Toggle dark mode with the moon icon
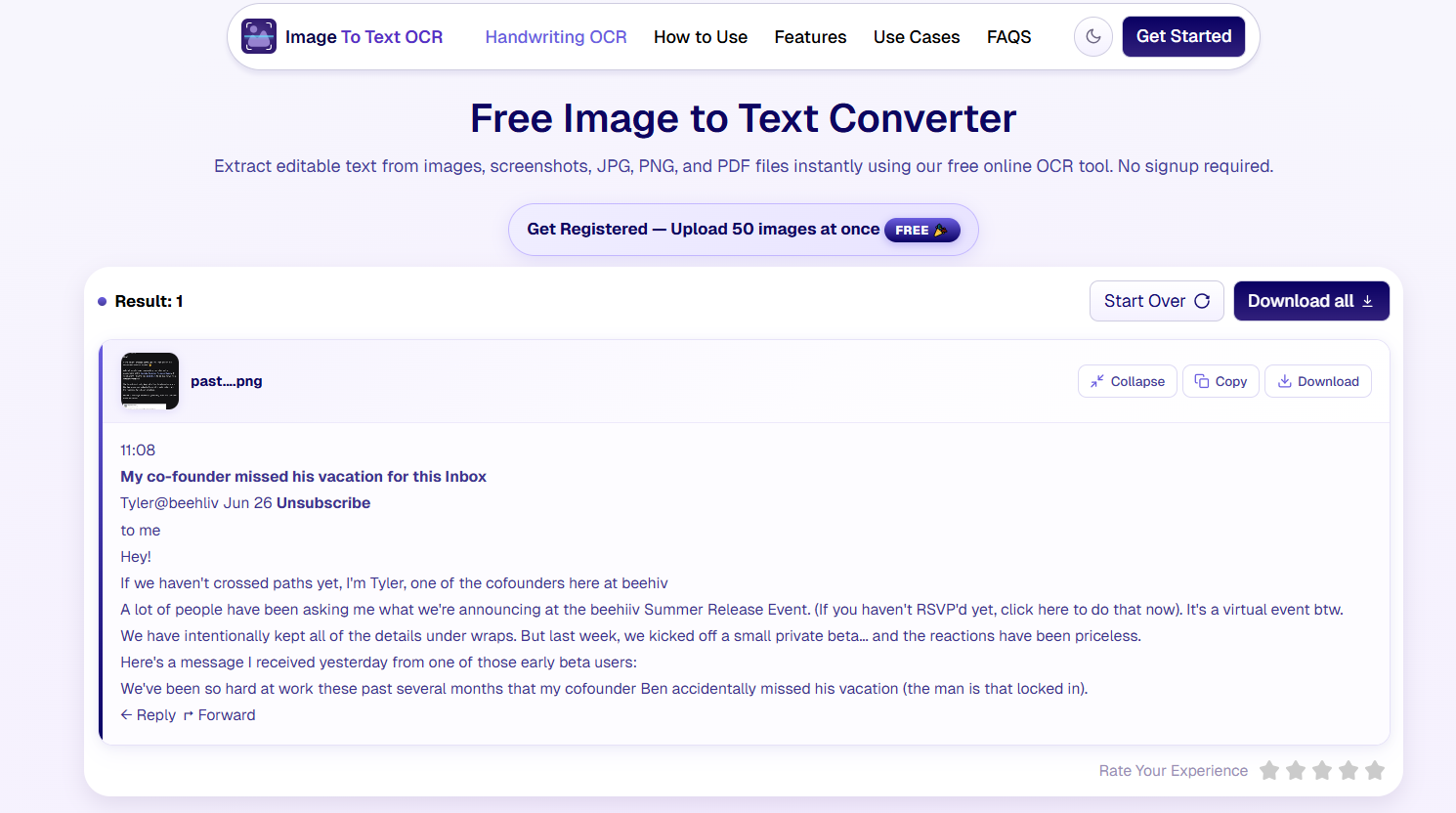This screenshot has height=813, width=1456. tap(1093, 37)
